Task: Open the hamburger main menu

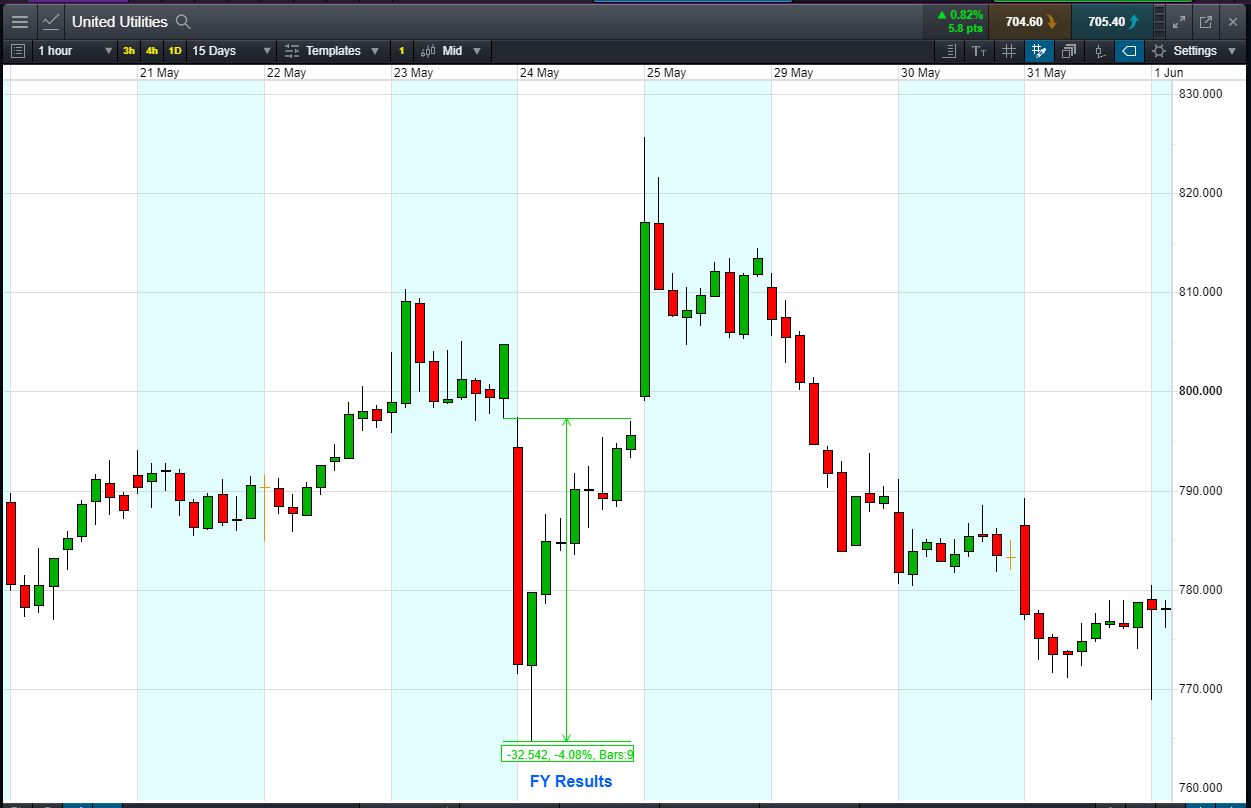Action: coord(19,21)
